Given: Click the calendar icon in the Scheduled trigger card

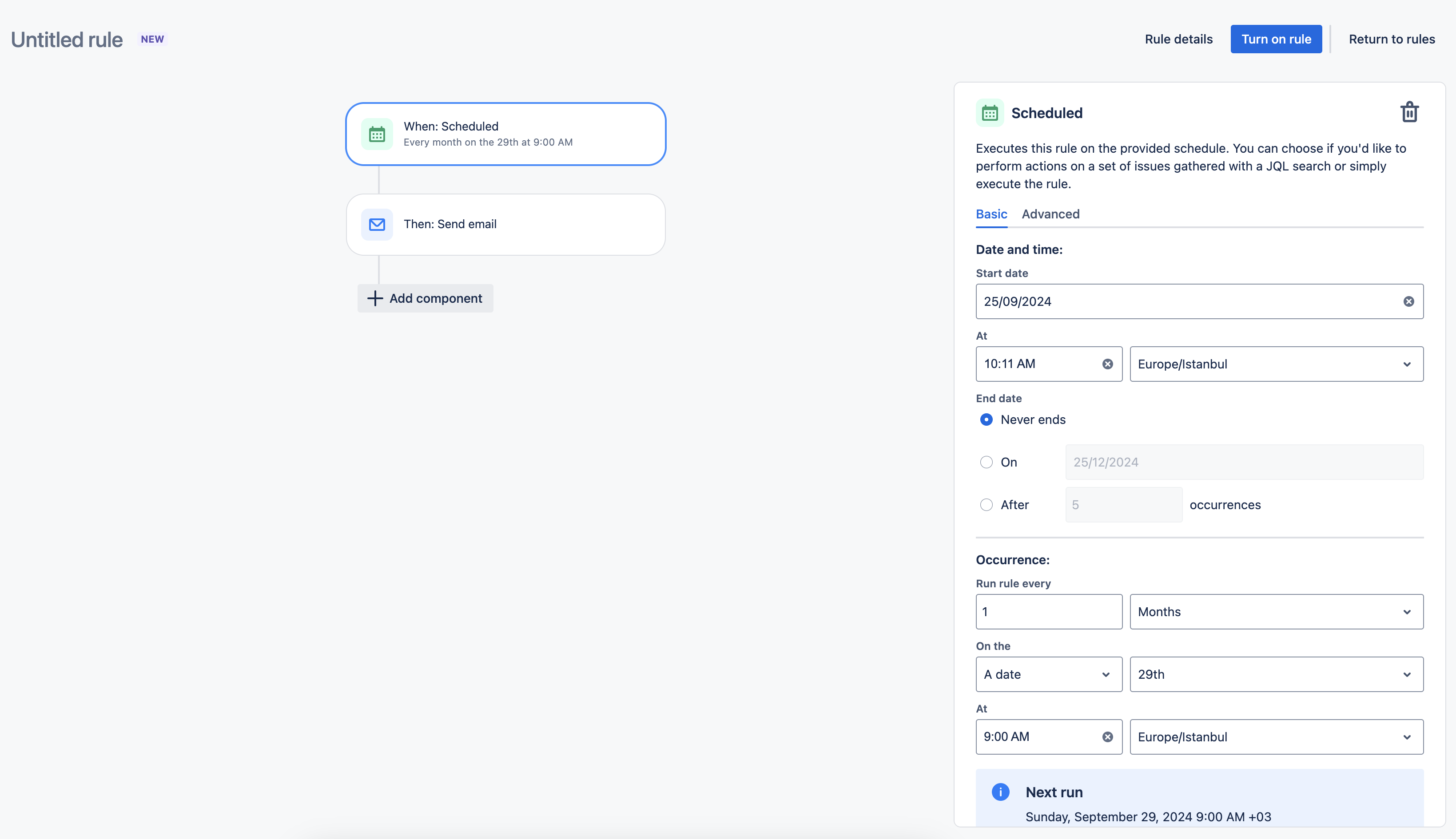Looking at the screenshot, I should [377, 134].
